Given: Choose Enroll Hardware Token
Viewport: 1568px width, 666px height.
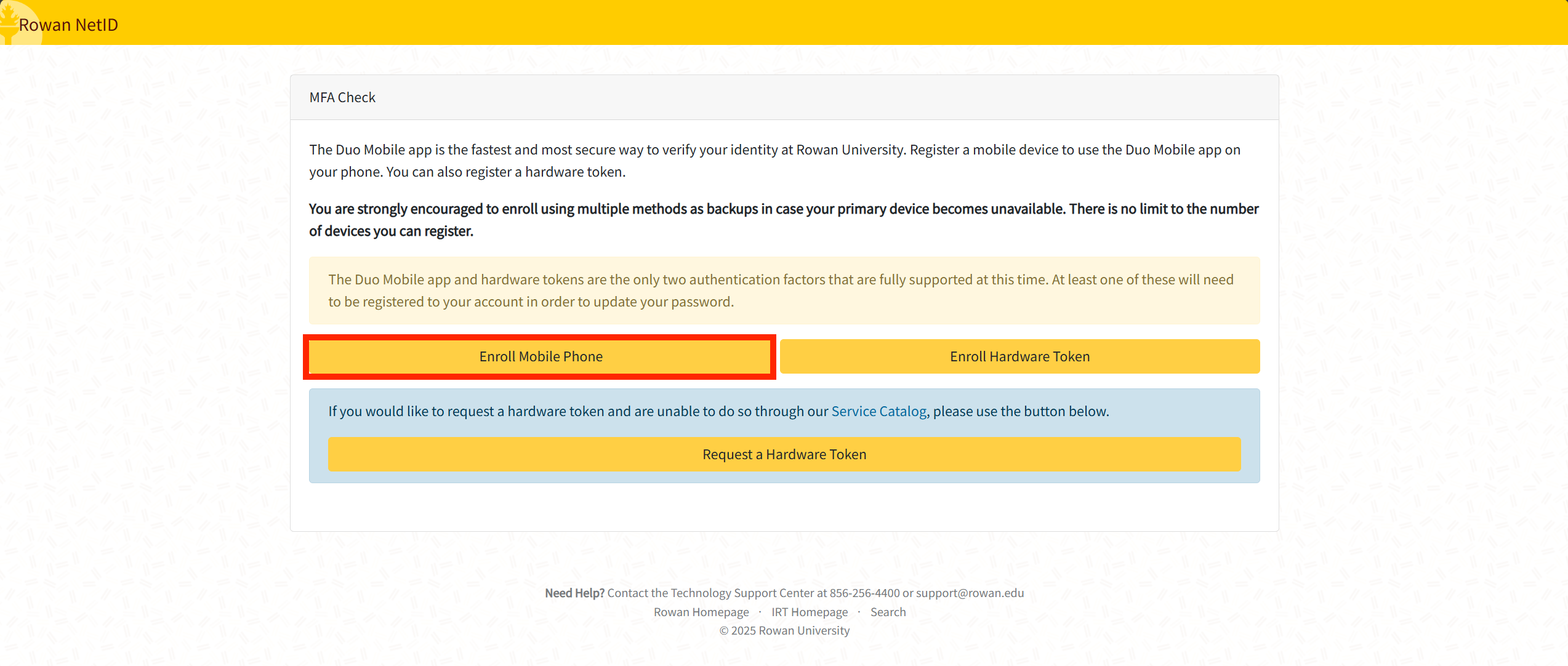Looking at the screenshot, I should pos(1019,356).
